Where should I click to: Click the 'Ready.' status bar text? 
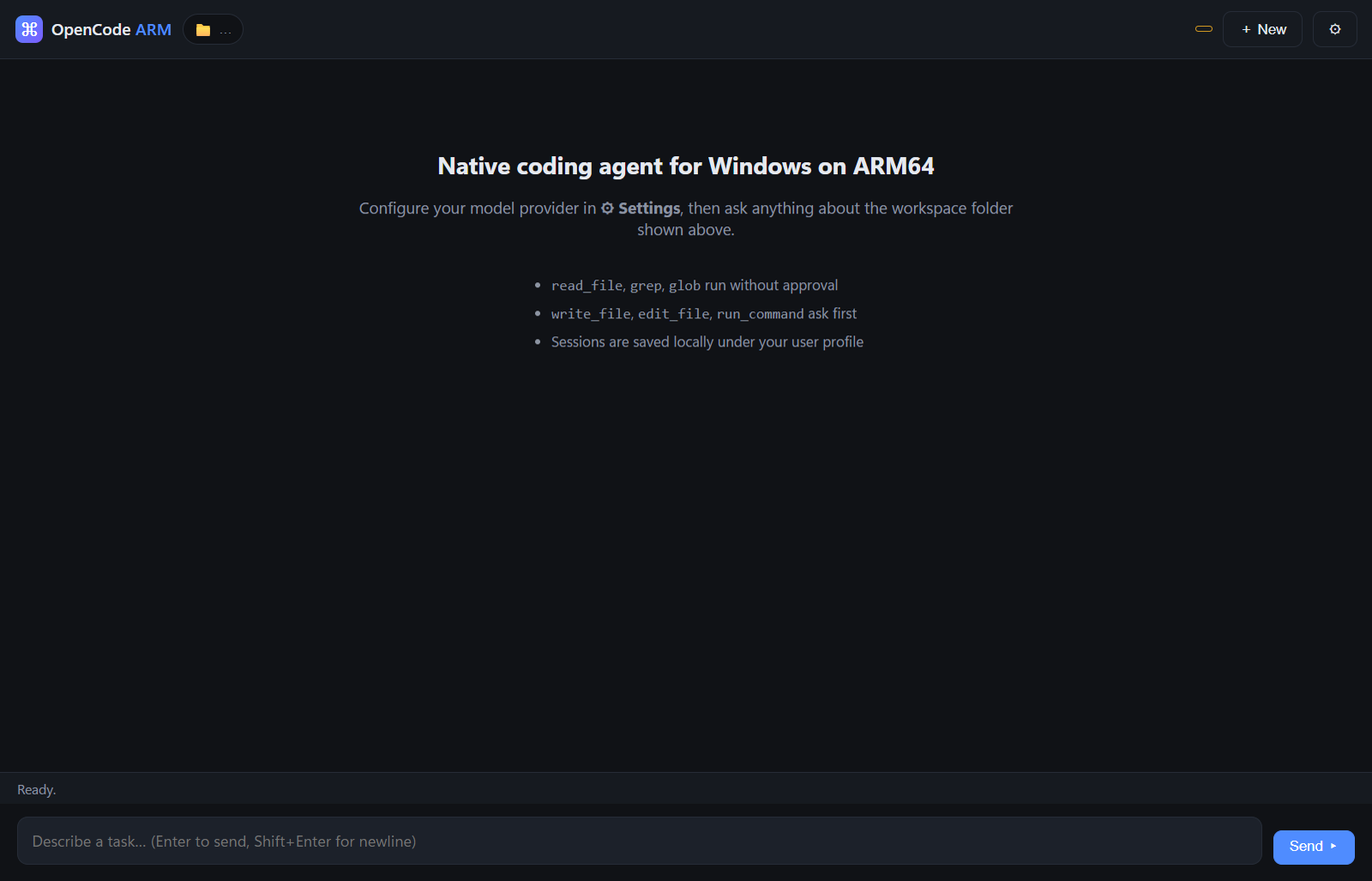click(37, 789)
